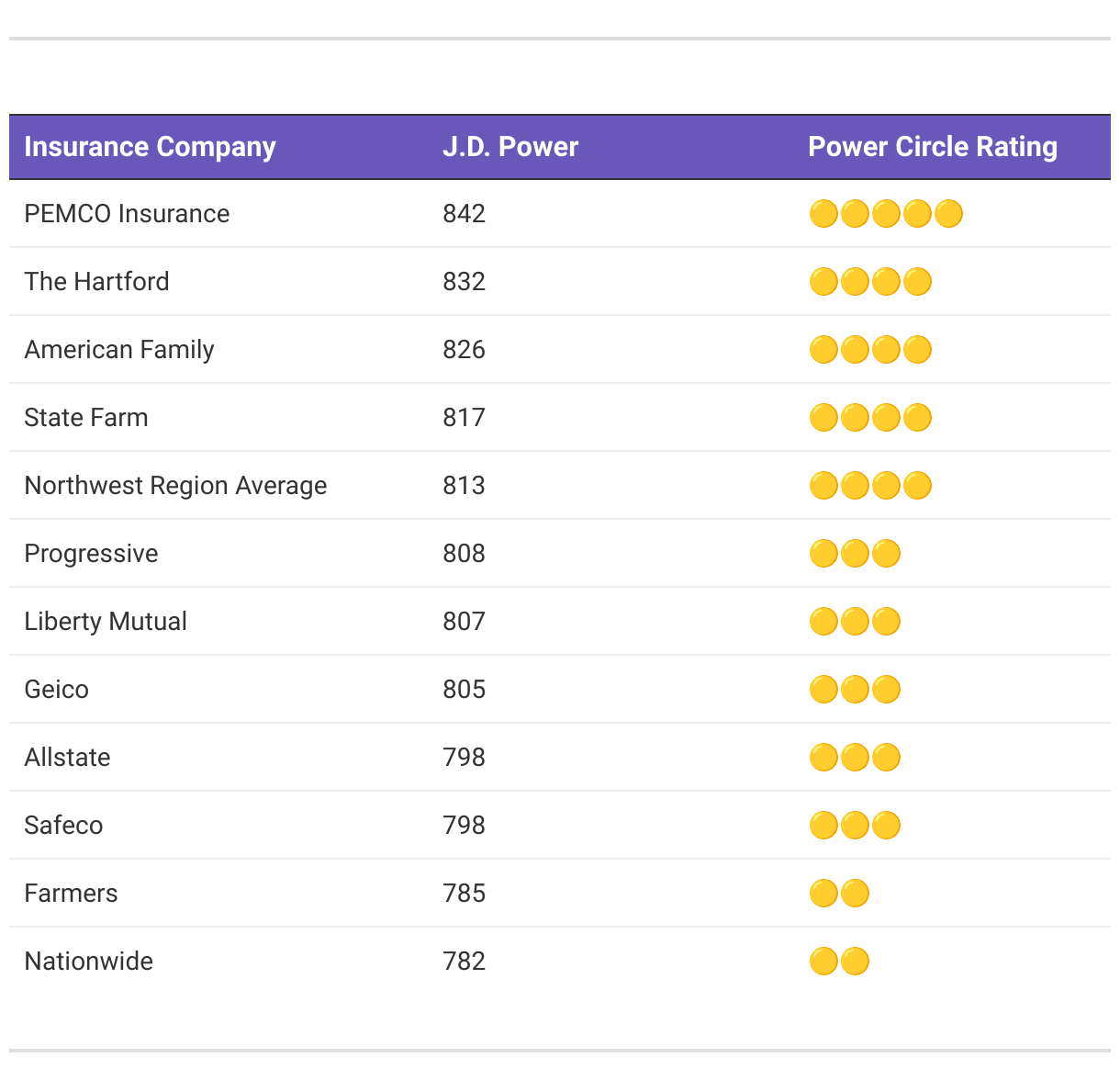Click Allstate's score of 798

[x=464, y=758]
